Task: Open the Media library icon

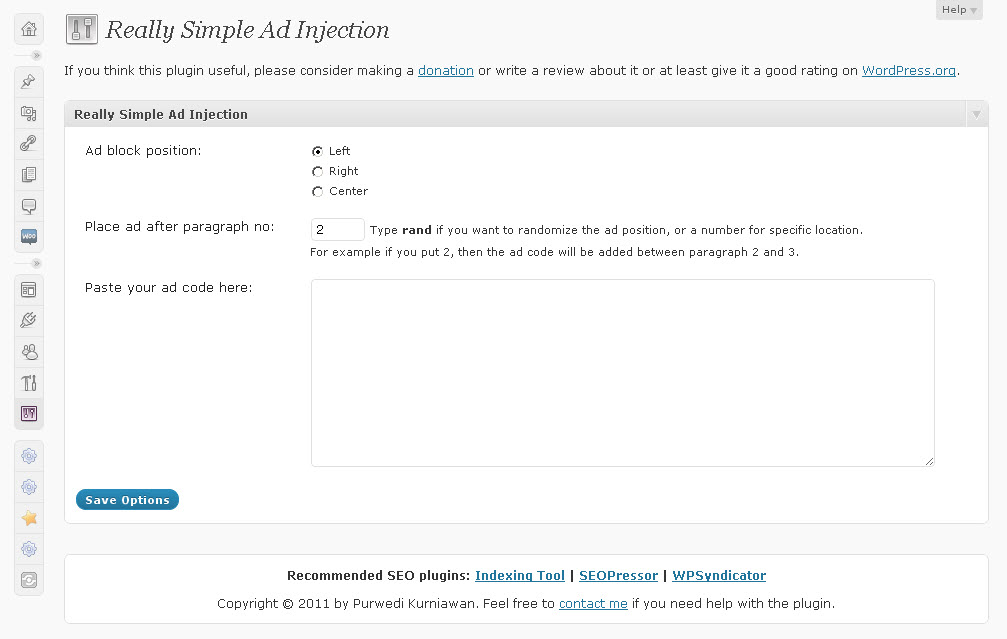Action: 29,113
